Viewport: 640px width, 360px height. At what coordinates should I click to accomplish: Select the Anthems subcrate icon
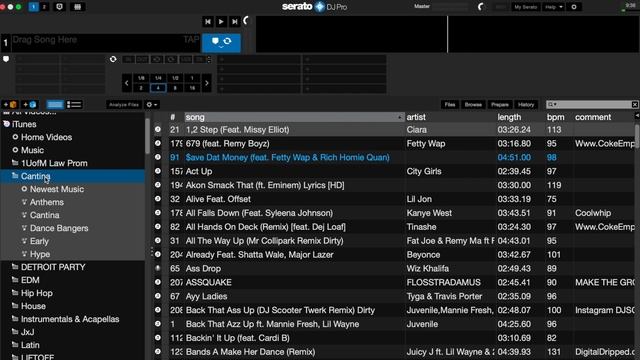coord(24,202)
